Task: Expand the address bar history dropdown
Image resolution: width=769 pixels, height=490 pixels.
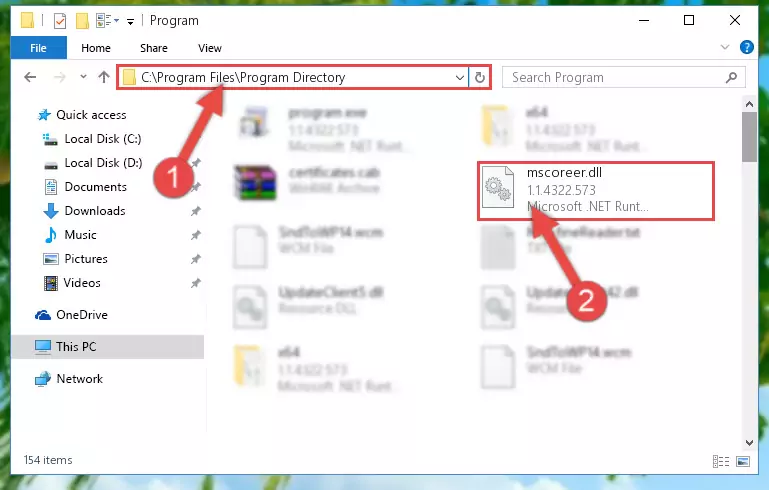Action: click(460, 77)
